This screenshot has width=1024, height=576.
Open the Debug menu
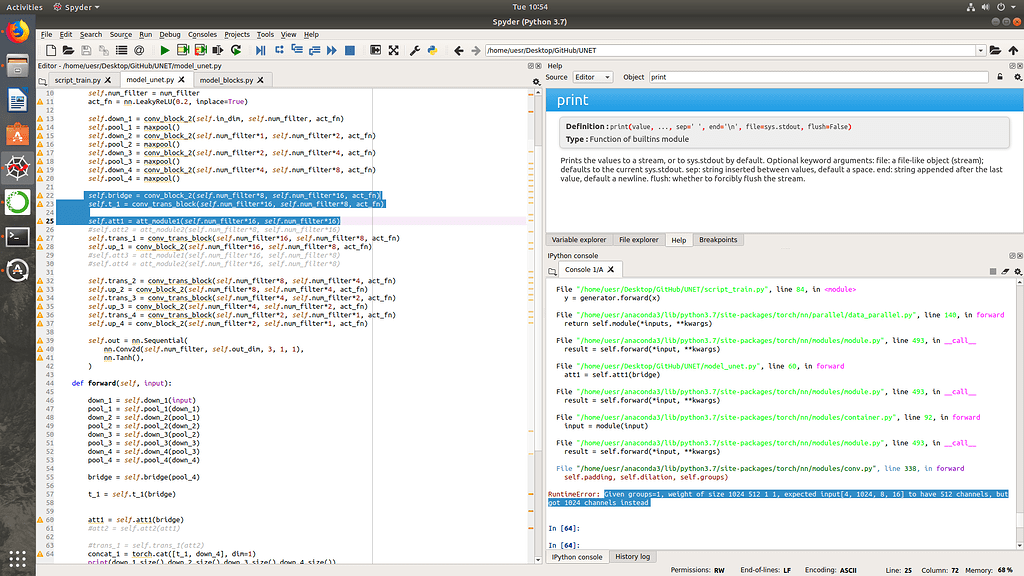tap(169, 33)
